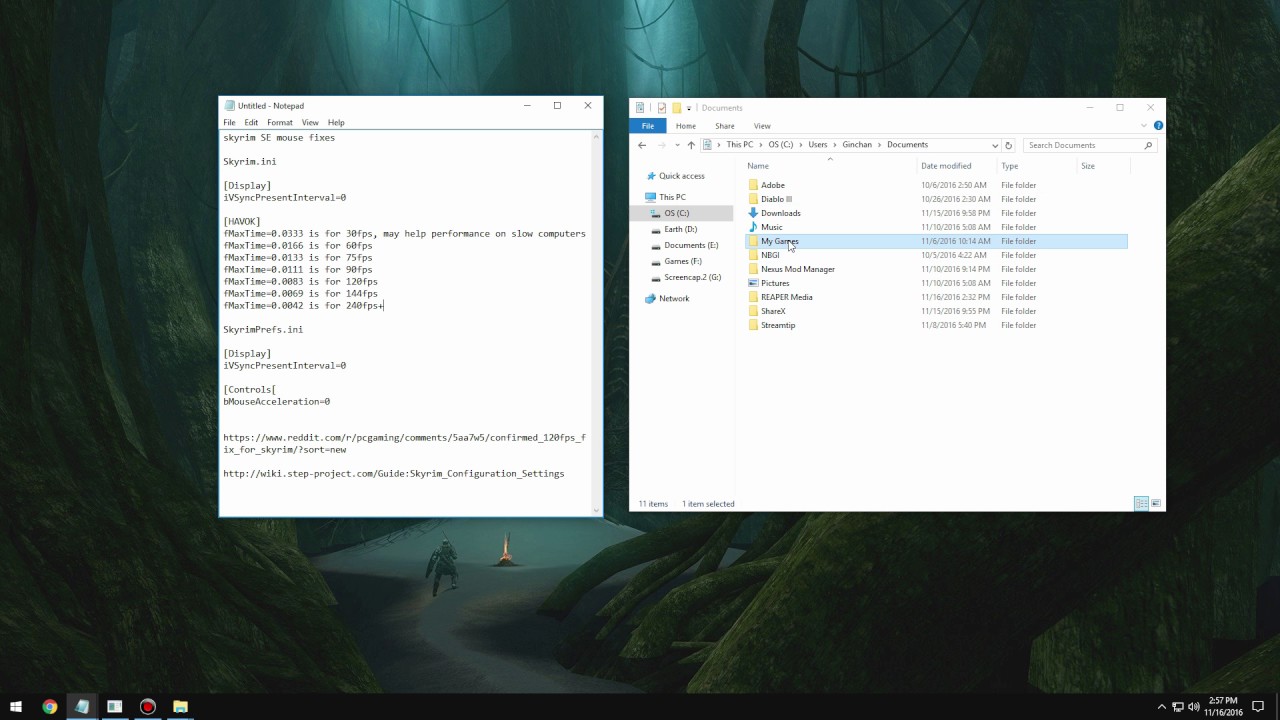Switch to Notepad taskbar icon

pyautogui.click(x=82, y=706)
